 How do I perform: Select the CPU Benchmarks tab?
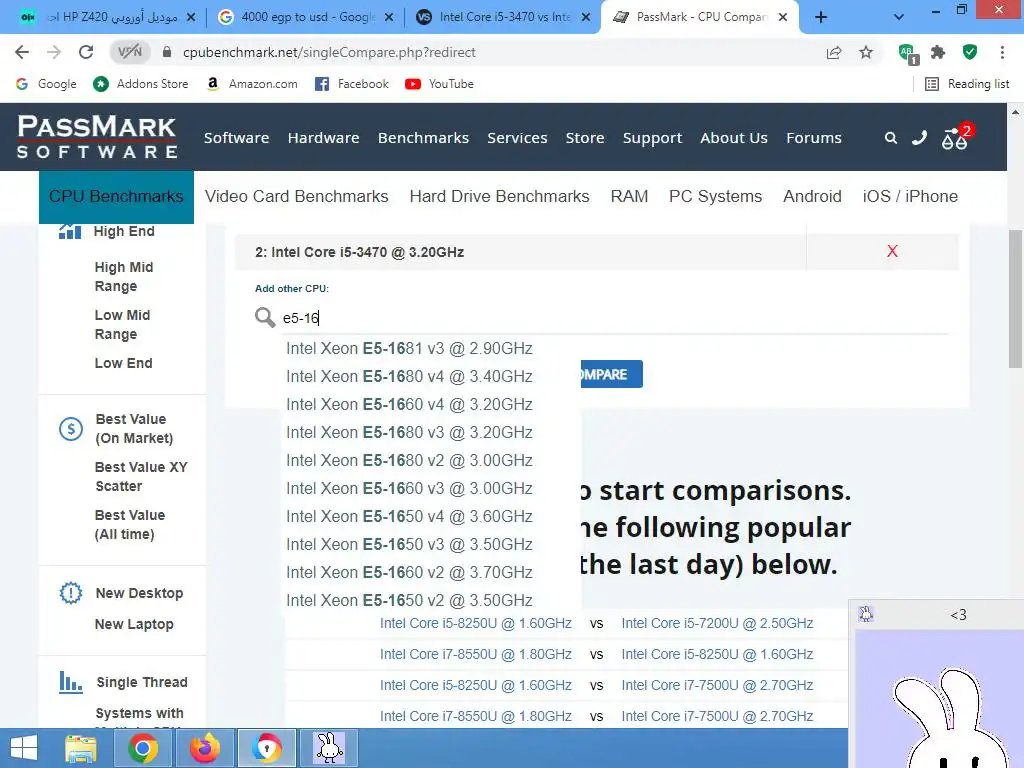tap(116, 197)
